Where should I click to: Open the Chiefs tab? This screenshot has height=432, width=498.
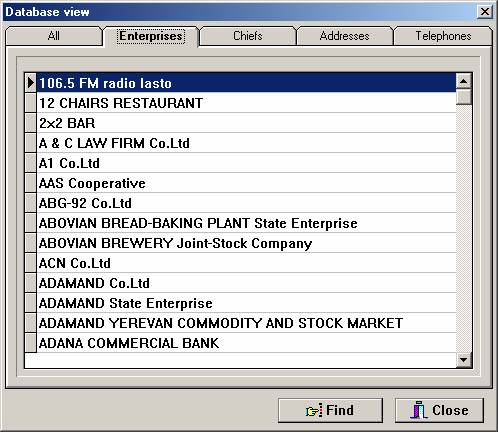pos(248,36)
